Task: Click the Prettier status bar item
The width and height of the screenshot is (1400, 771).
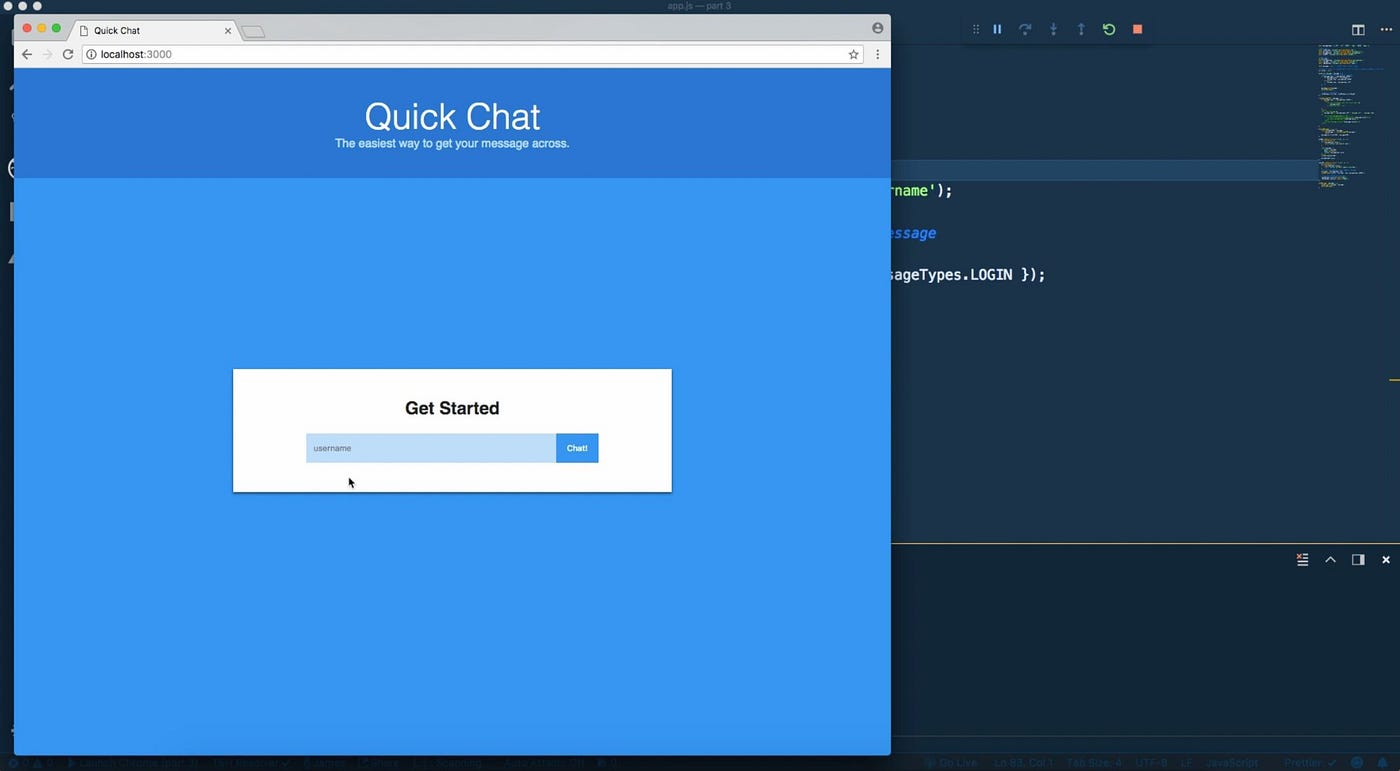Action: pos(1310,763)
